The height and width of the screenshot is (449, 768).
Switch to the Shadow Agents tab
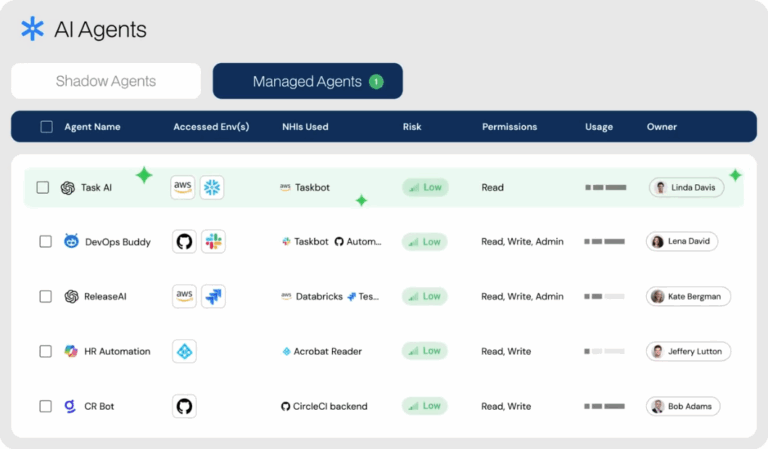pyautogui.click(x=106, y=81)
